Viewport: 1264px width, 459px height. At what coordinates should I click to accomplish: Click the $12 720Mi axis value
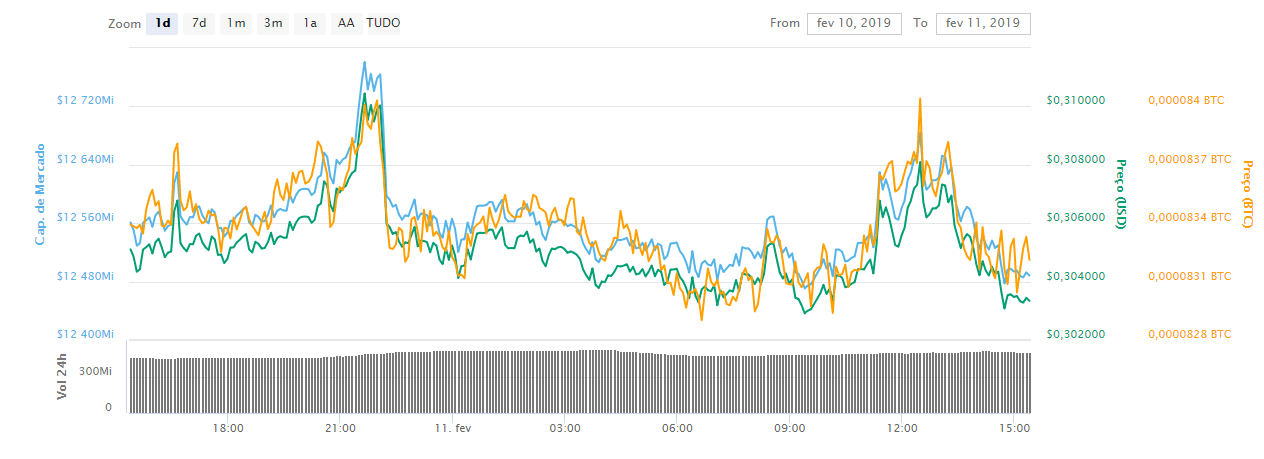(86, 100)
